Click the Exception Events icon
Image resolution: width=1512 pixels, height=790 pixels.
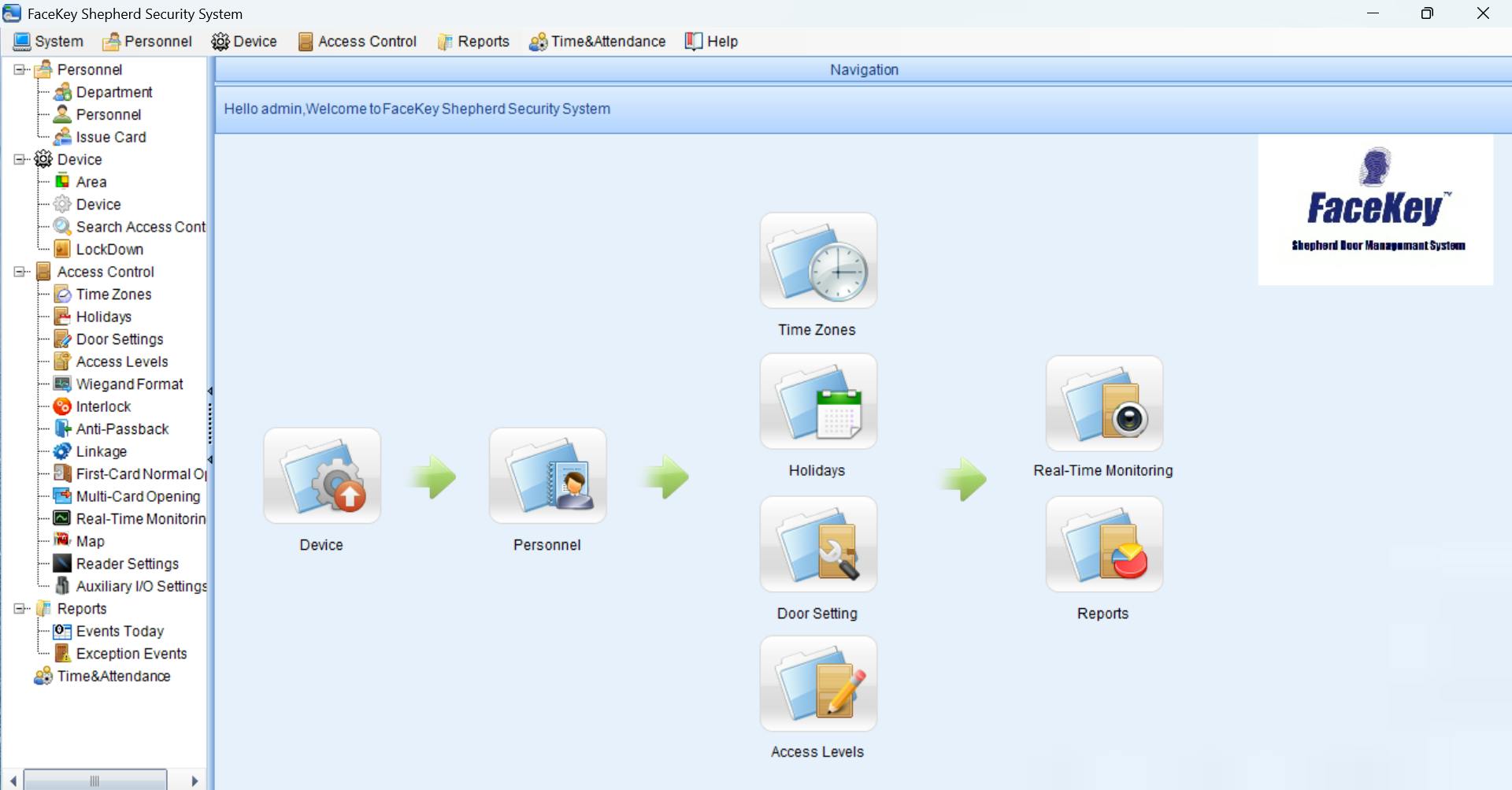pos(62,654)
